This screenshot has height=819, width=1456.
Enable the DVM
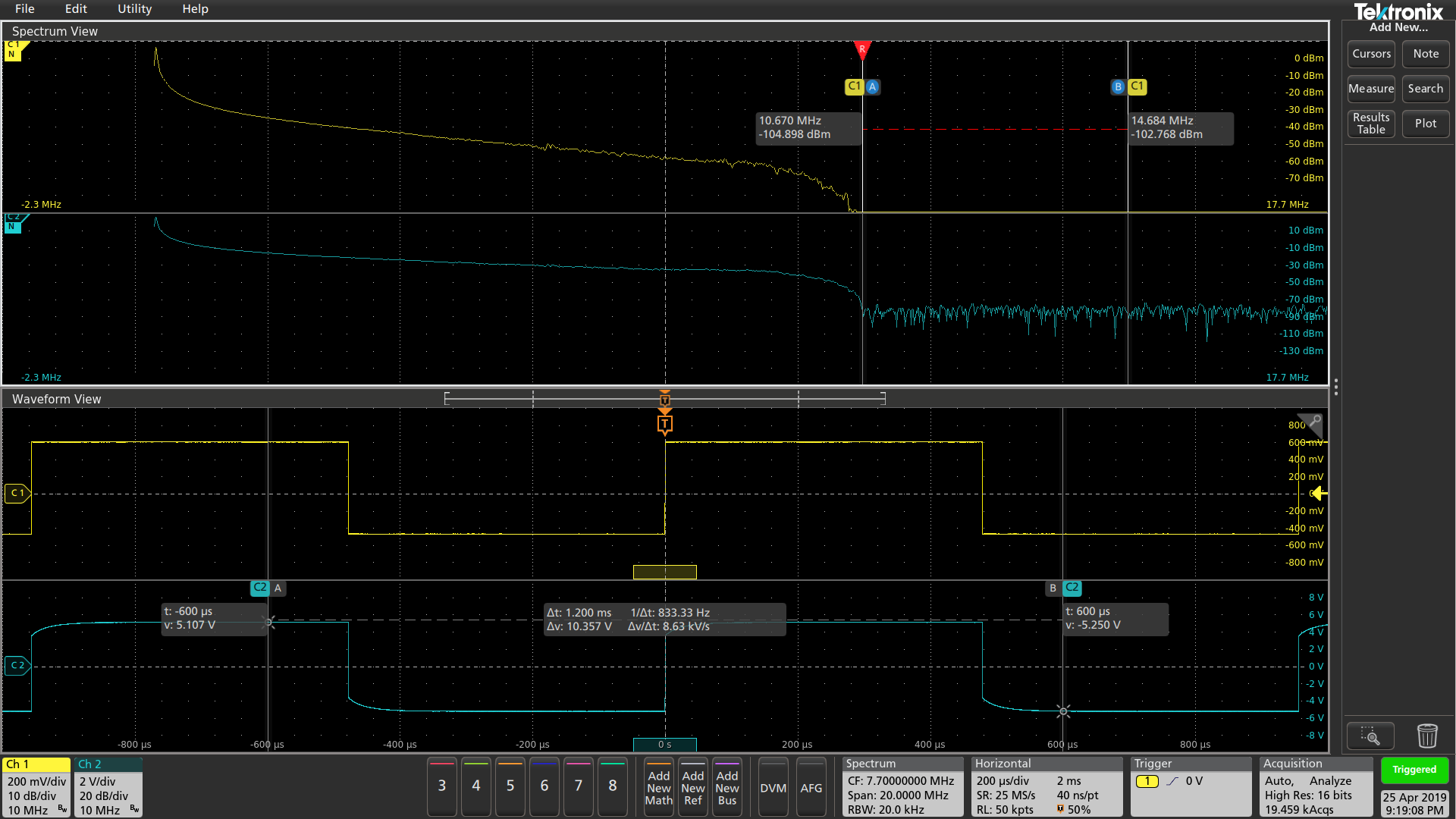[773, 787]
